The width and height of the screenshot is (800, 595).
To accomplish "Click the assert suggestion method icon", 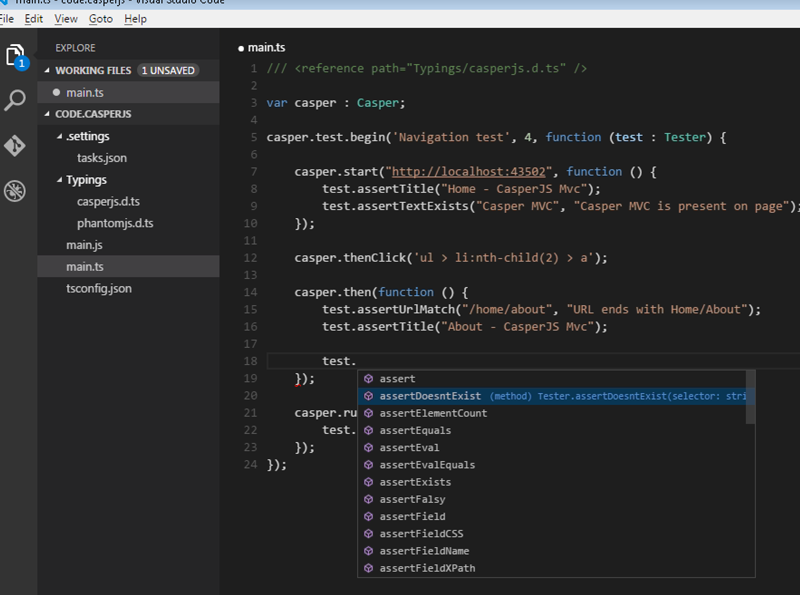I will pos(368,379).
